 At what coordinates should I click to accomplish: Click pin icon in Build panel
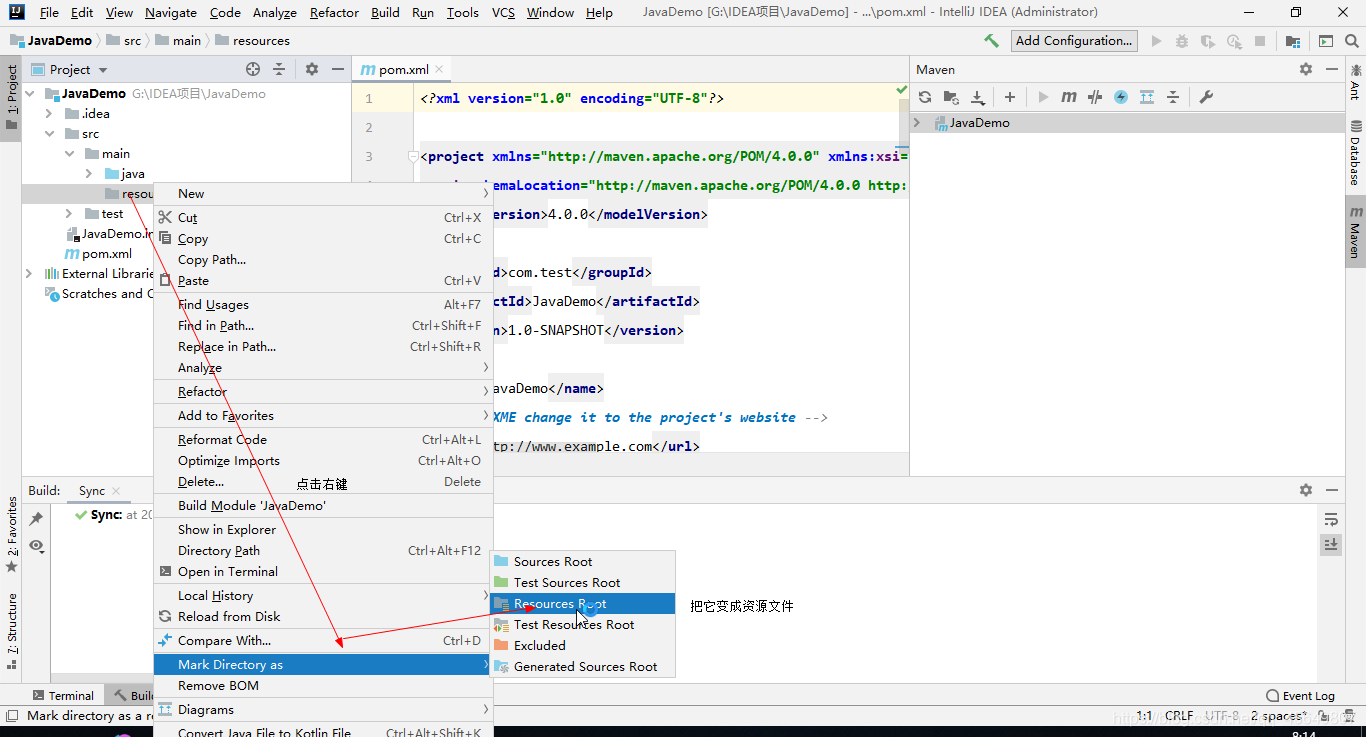pos(36,518)
